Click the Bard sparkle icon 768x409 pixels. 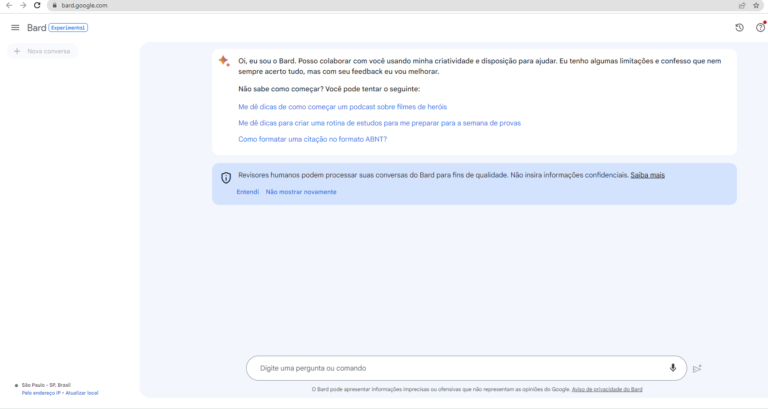click(224, 61)
